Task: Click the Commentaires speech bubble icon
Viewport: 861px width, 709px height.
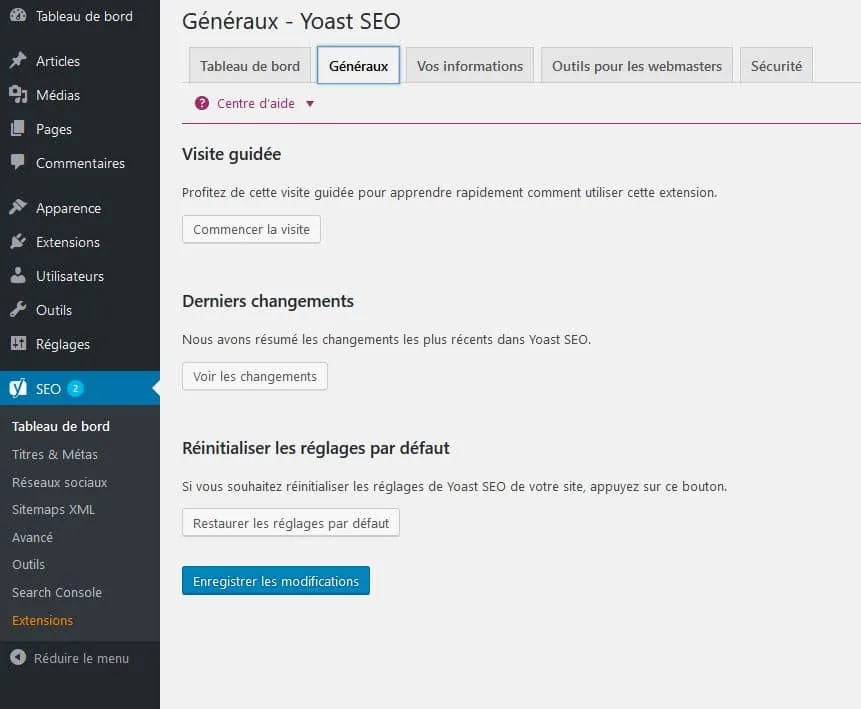Action: 18,162
